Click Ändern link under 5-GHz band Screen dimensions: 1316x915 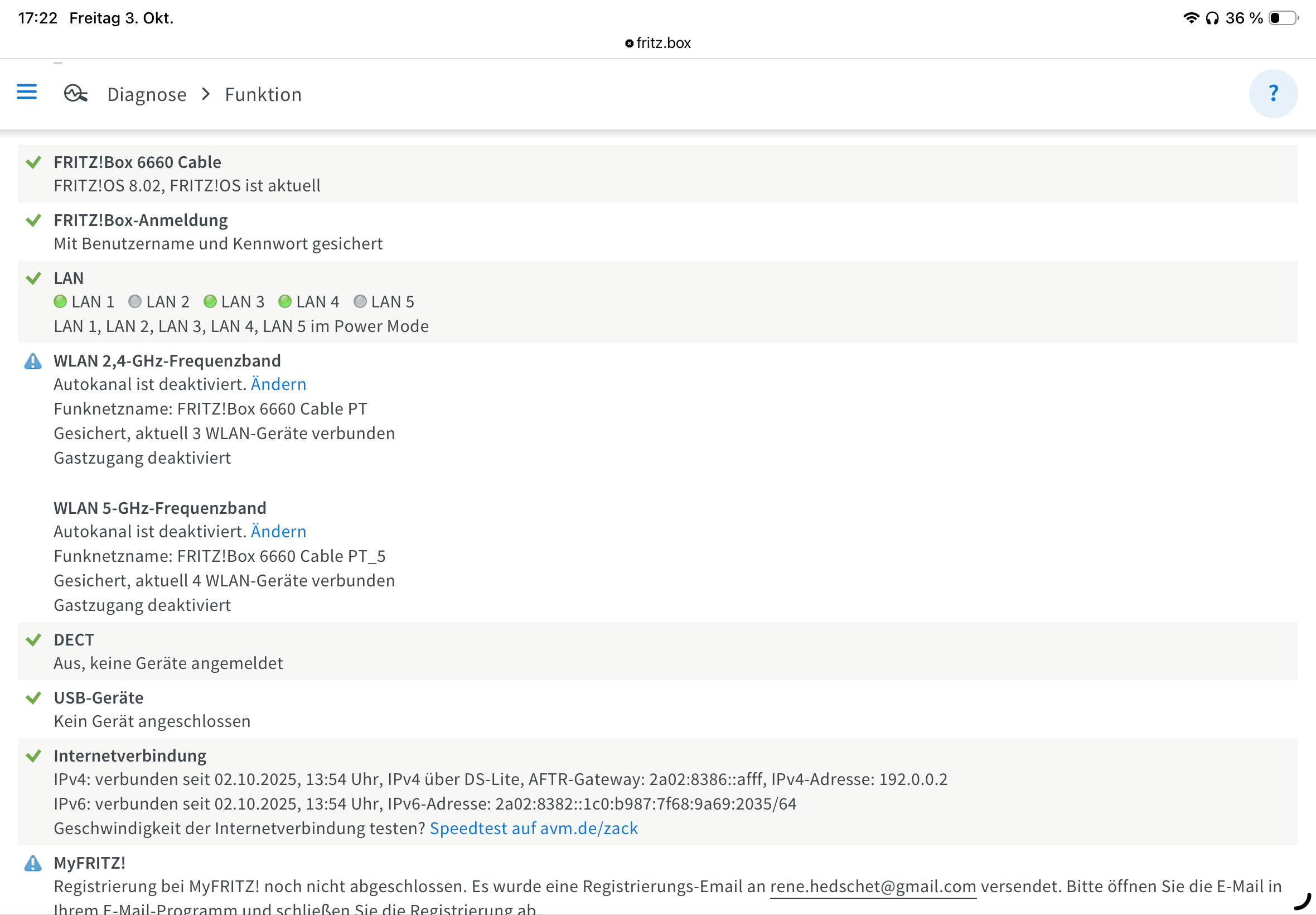[x=278, y=532]
